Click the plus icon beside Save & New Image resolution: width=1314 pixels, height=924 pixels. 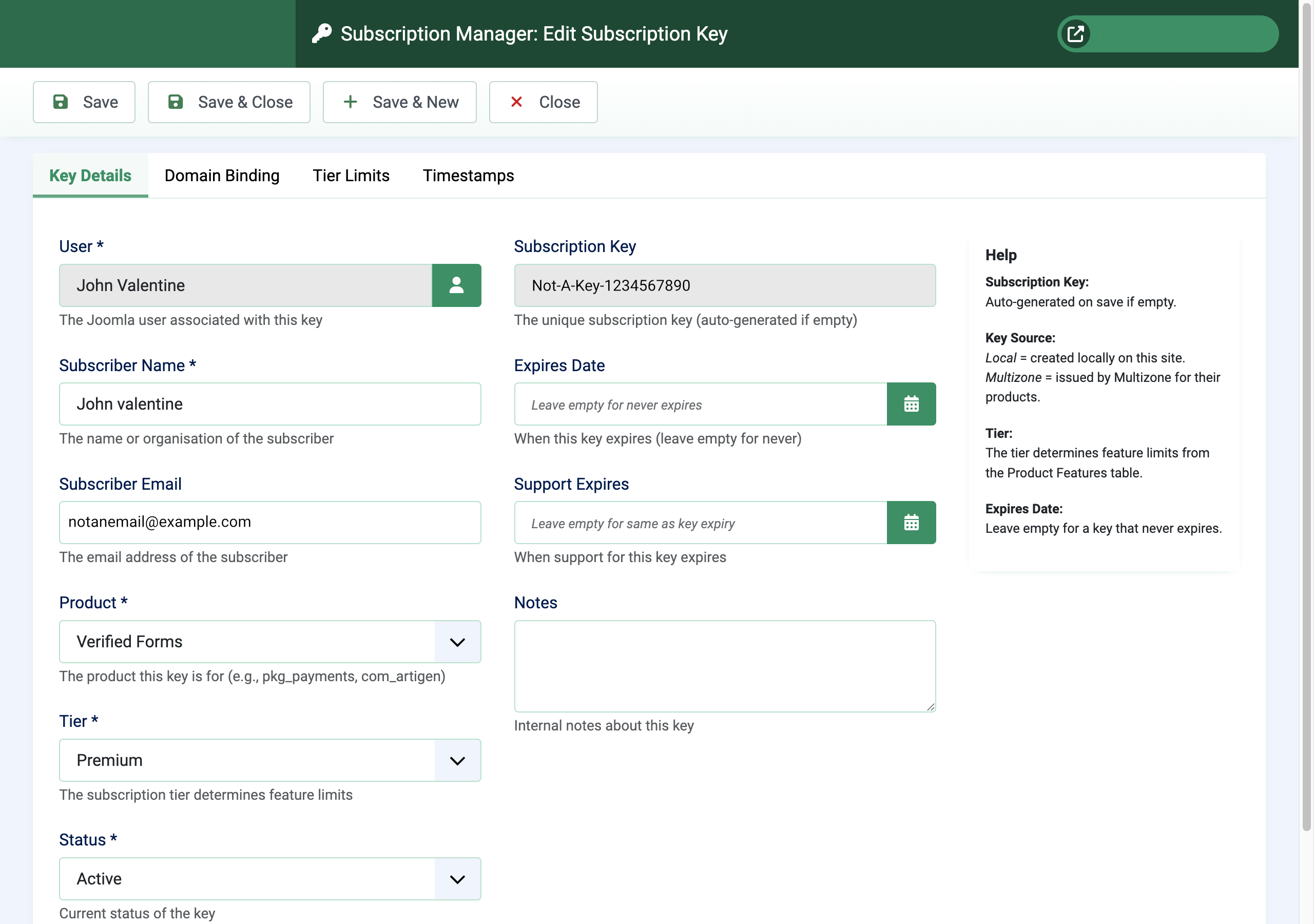coord(350,102)
